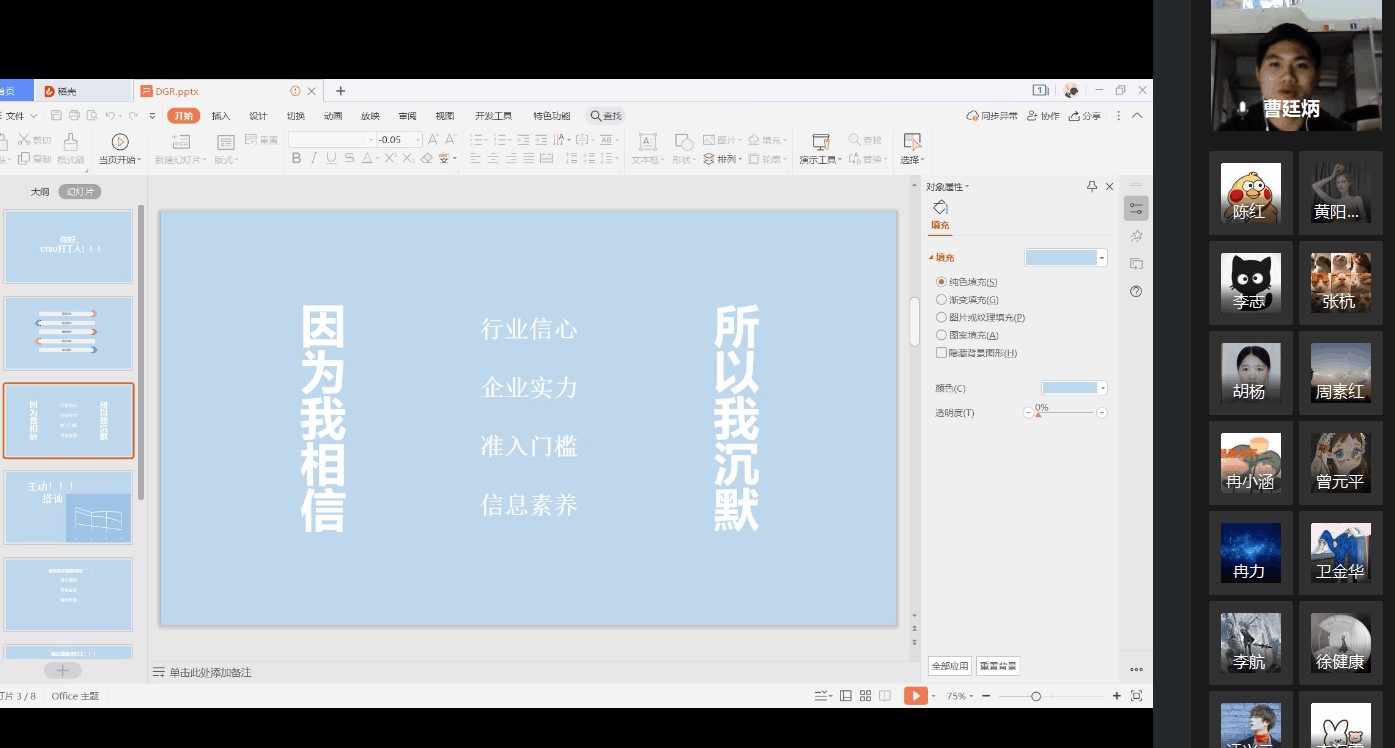Click the 演示工具 presentation tools icon
The width and height of the screenshot is (1395, 748).
[x=821, y=142]
